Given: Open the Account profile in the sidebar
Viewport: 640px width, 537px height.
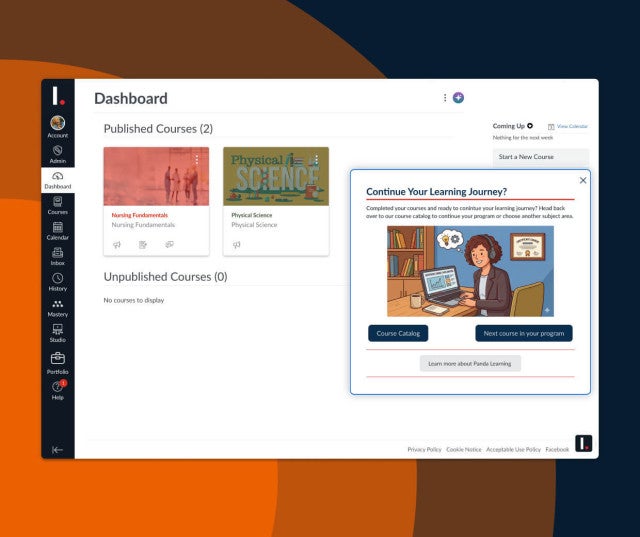Looking at the screenshot, I should pyautogui.click(x=58, y=126).
